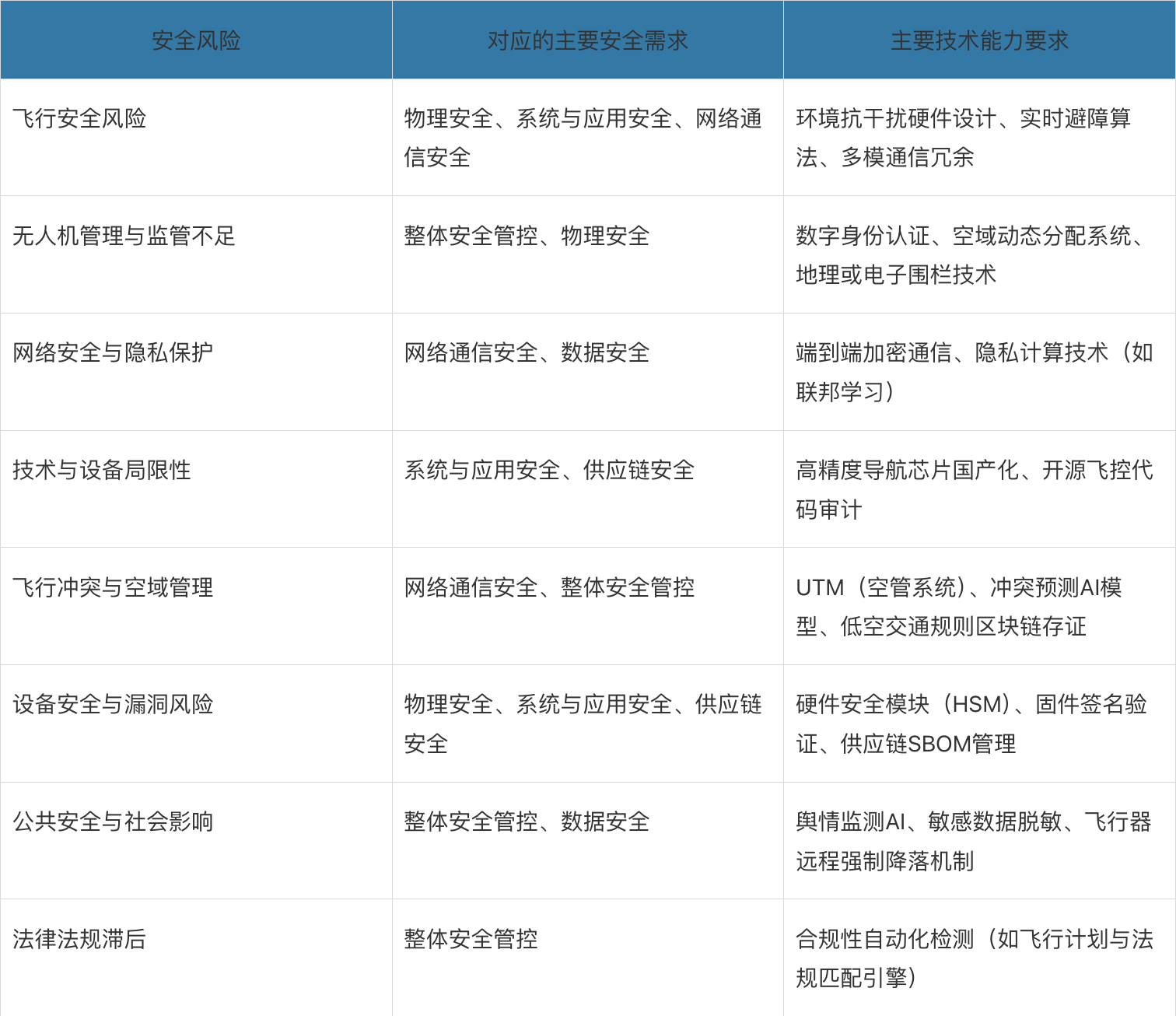Click the 飞行冲突与空域管理 cell
The width and height of the screenshot is (1176, 1016).
coord(113,587)
